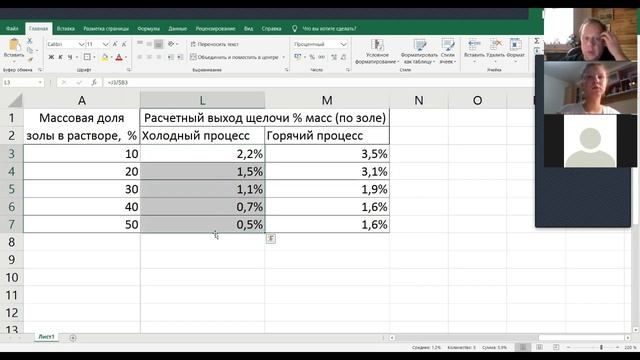Open the Borders dropdown arrow
640x360 pixels.
tap(94, 58)
